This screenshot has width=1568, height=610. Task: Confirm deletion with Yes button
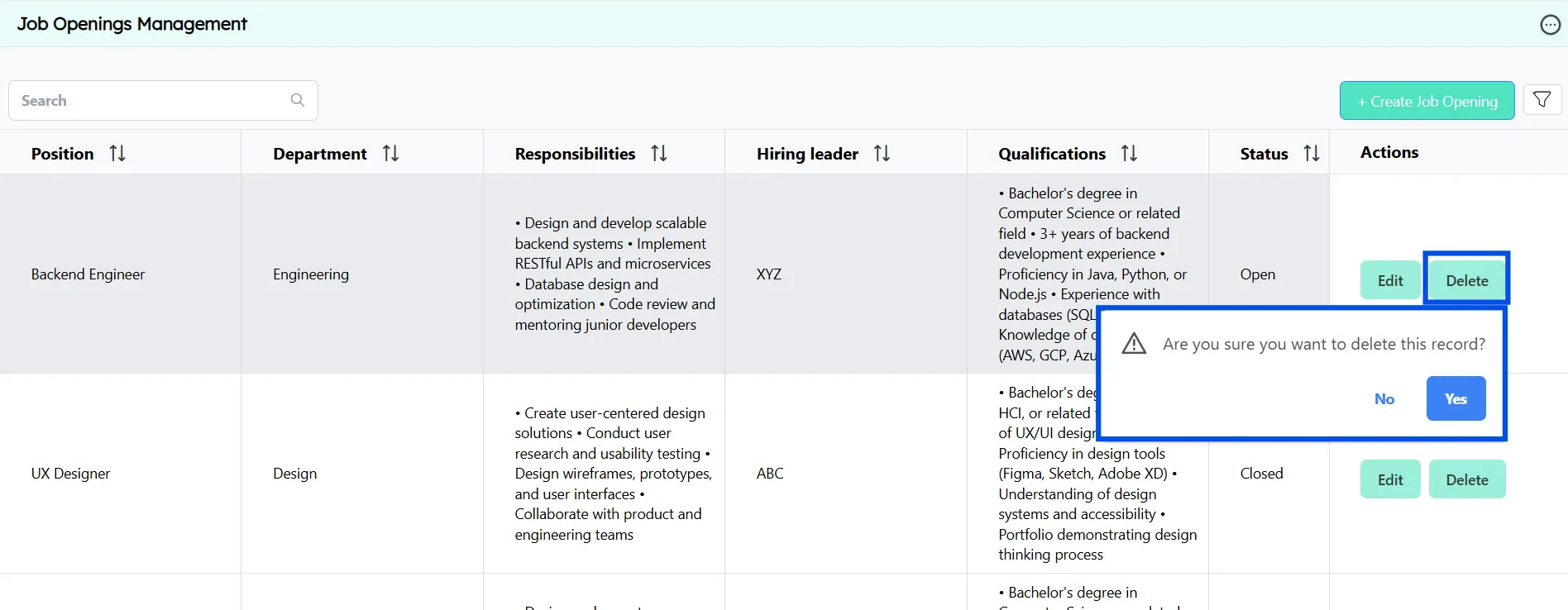[x=1456, y=398]
